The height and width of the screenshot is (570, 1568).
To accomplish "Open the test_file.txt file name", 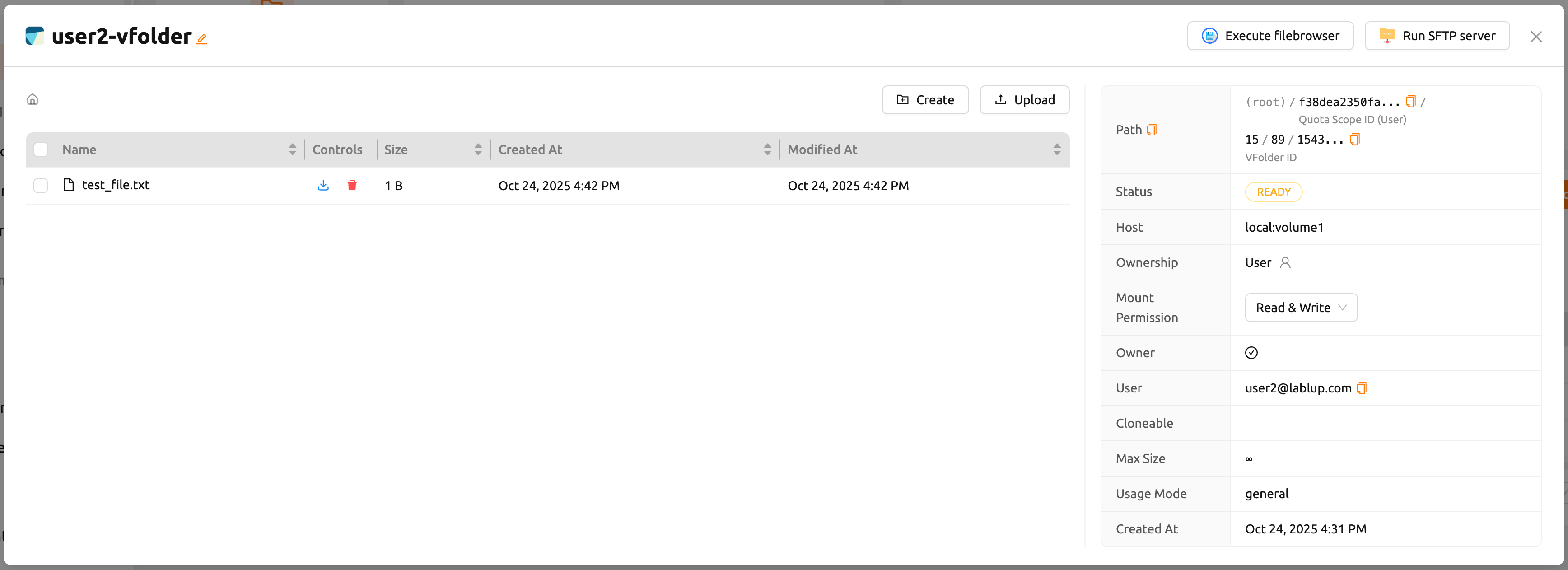I will 116,185.
